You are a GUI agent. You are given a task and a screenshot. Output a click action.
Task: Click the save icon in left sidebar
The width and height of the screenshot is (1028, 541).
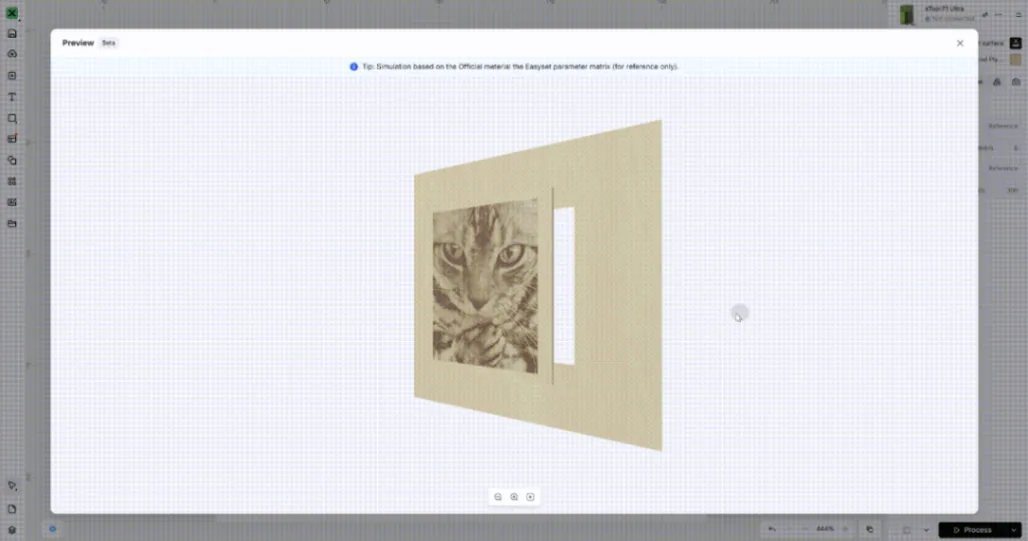12,33
